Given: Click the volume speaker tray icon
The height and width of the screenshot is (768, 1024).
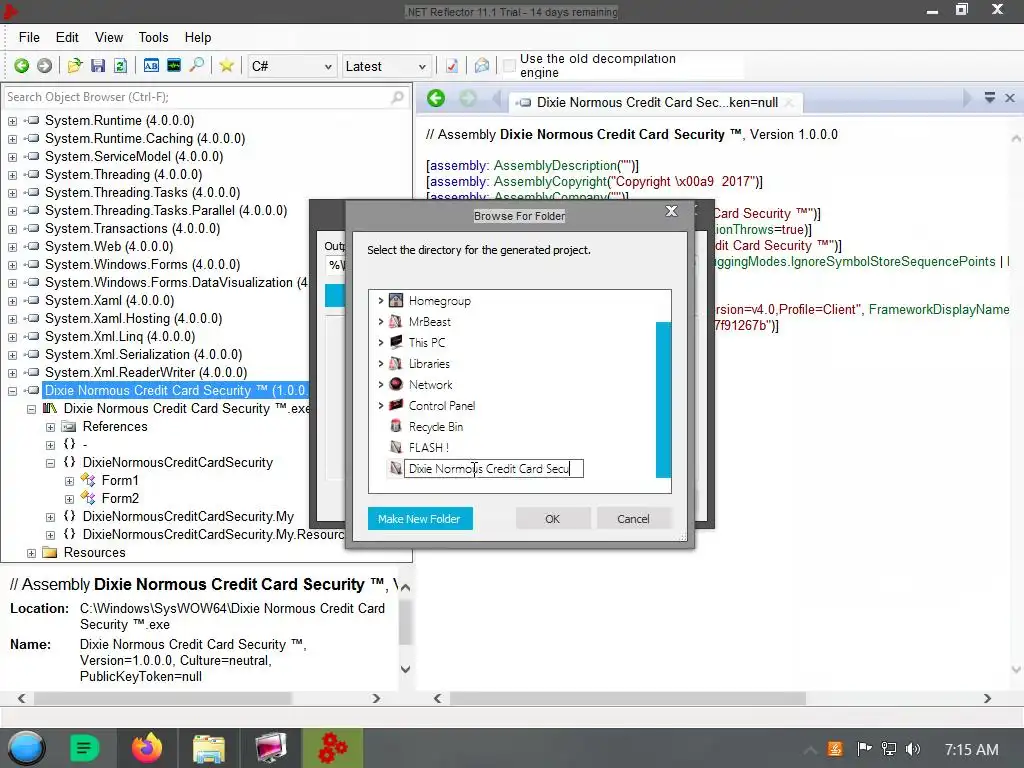Looking at the screenshot, I should tap(913, 749).
